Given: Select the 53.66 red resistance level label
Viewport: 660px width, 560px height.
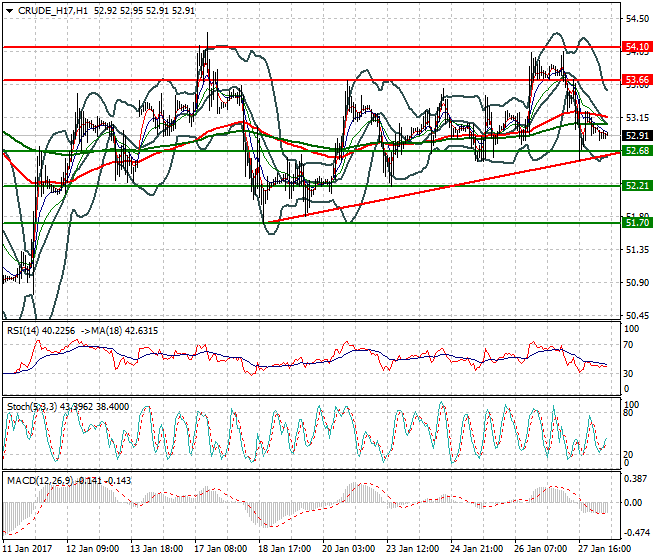Looking at the screenshot, I should click(638, 80).
